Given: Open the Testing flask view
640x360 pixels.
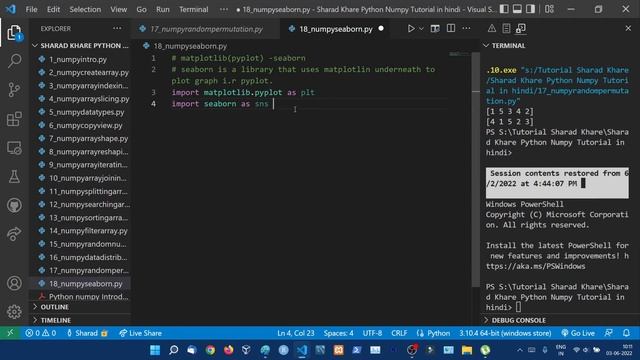Looking at the screenshot, I should pyautogui.click(x=14, y=176).
